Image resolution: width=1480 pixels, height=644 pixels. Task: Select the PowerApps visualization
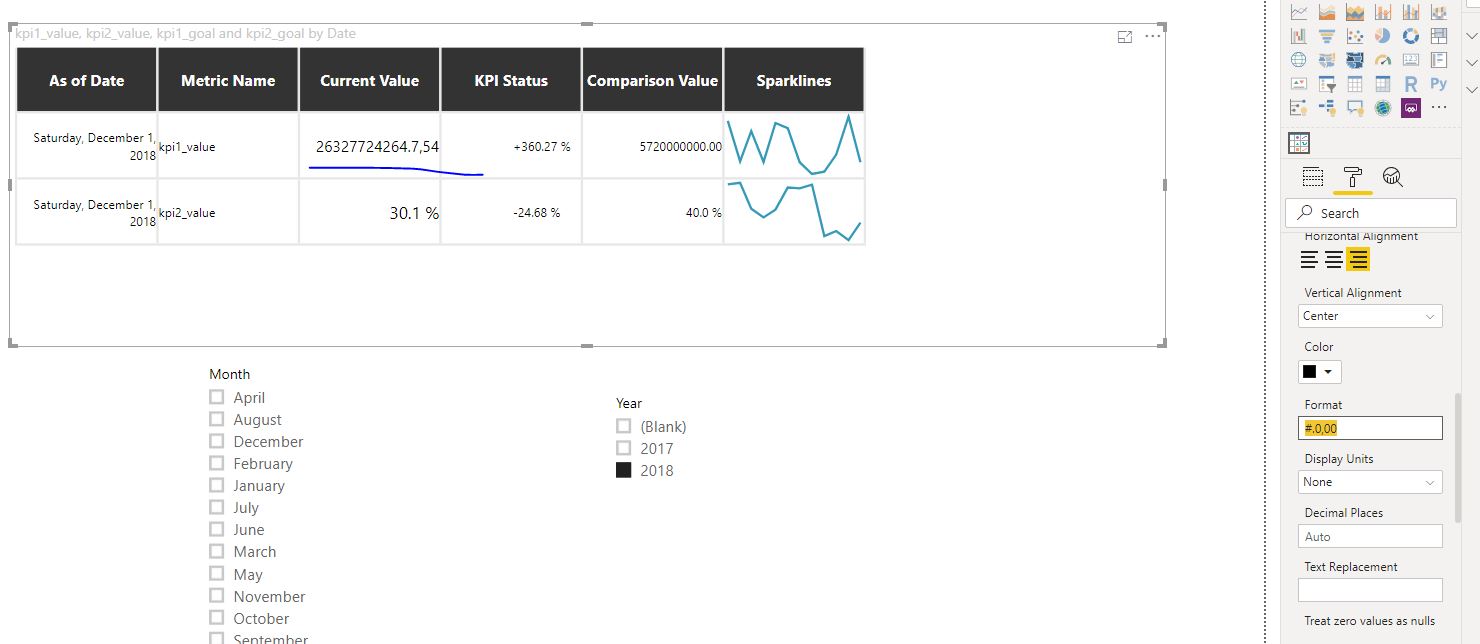click(x=1411, y=107)
